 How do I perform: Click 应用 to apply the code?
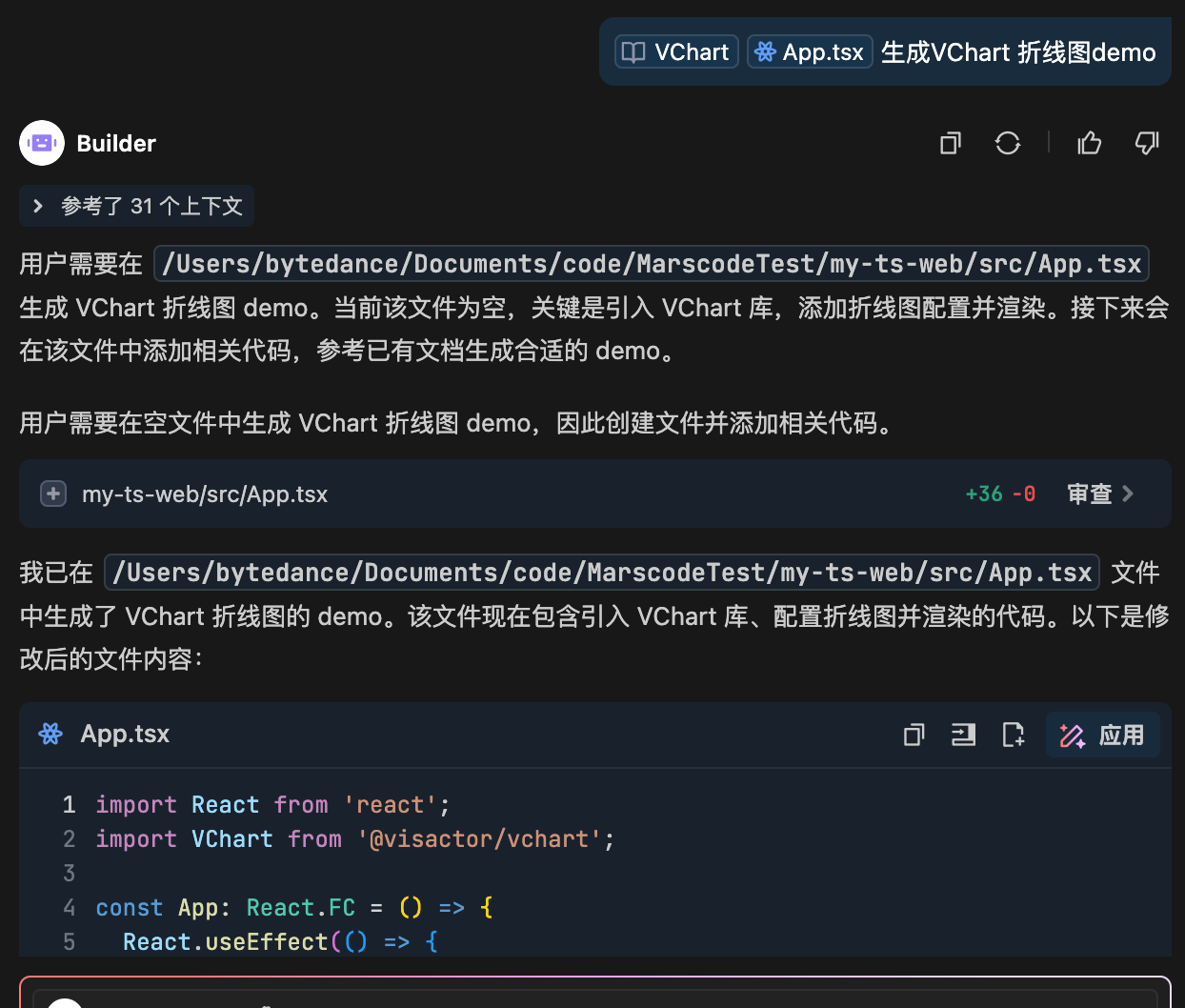pyautogui.click(x=1103, y=735)
